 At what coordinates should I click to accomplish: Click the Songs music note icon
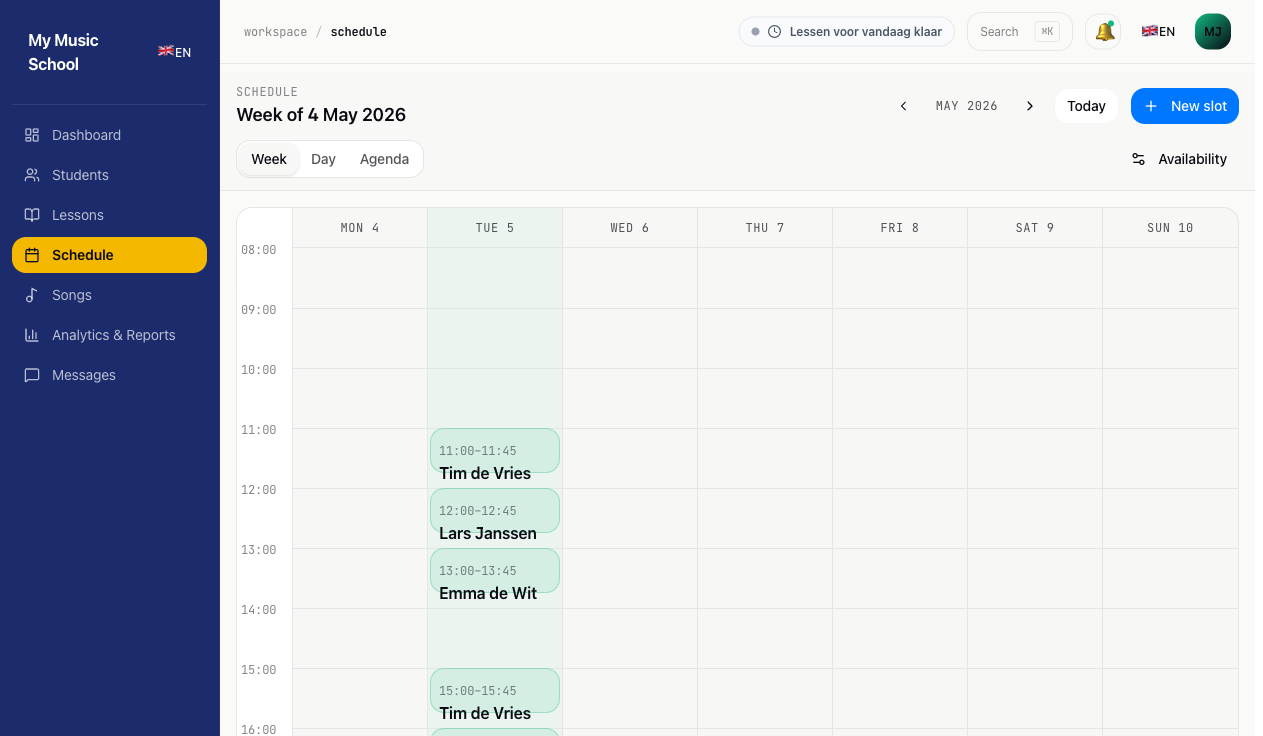(x=32, y=295)
